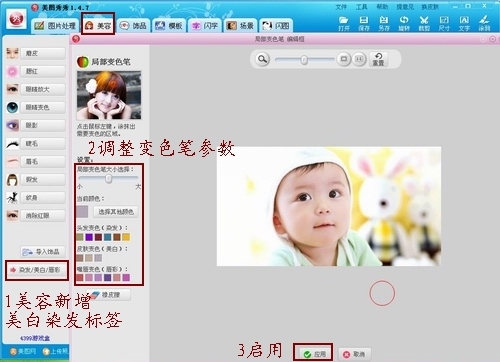
Task: Open 染发/美白/唇彩 feature button
Action: point(37,270)
